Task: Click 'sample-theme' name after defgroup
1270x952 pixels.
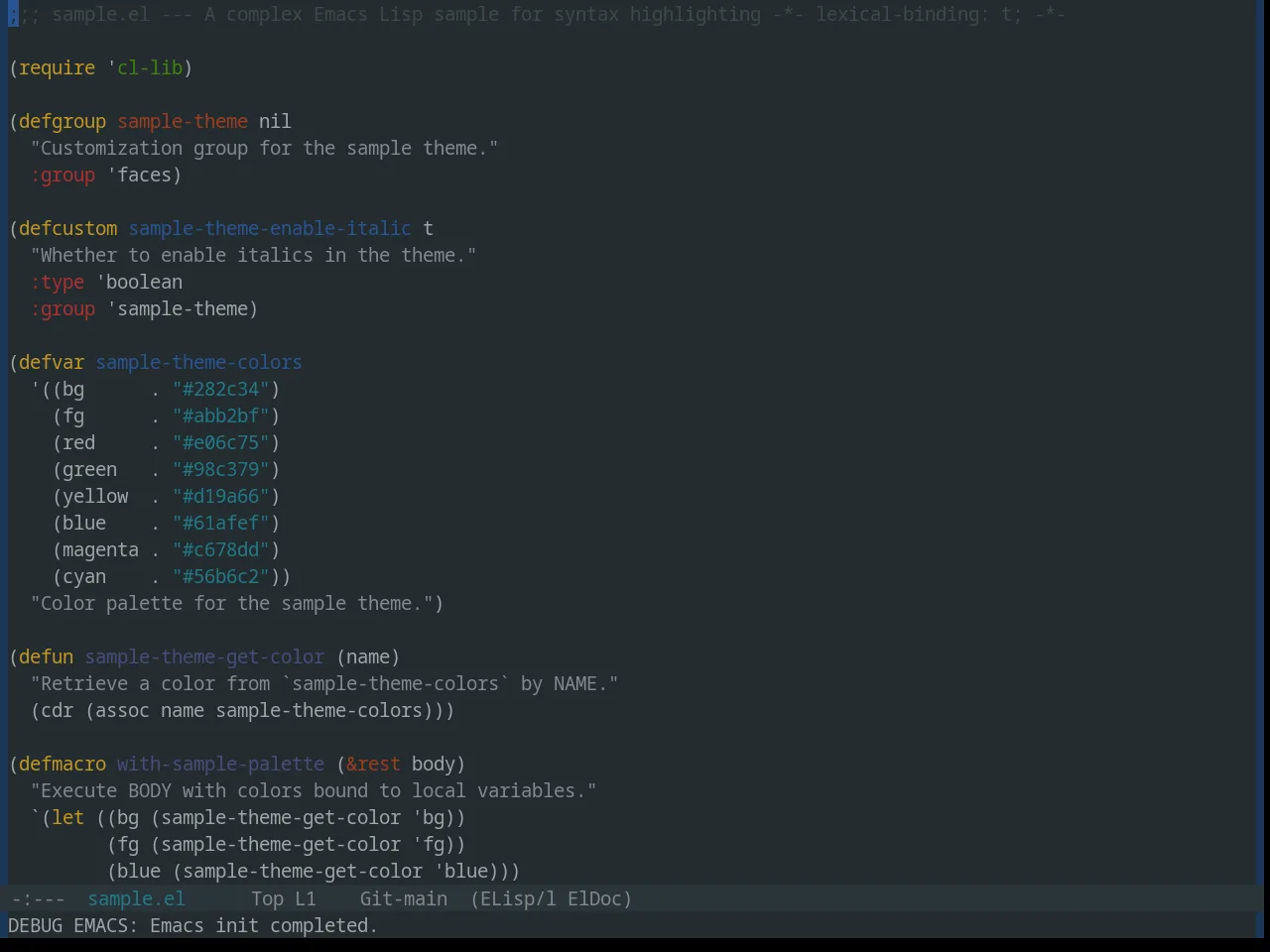Action: pos(183,121)
